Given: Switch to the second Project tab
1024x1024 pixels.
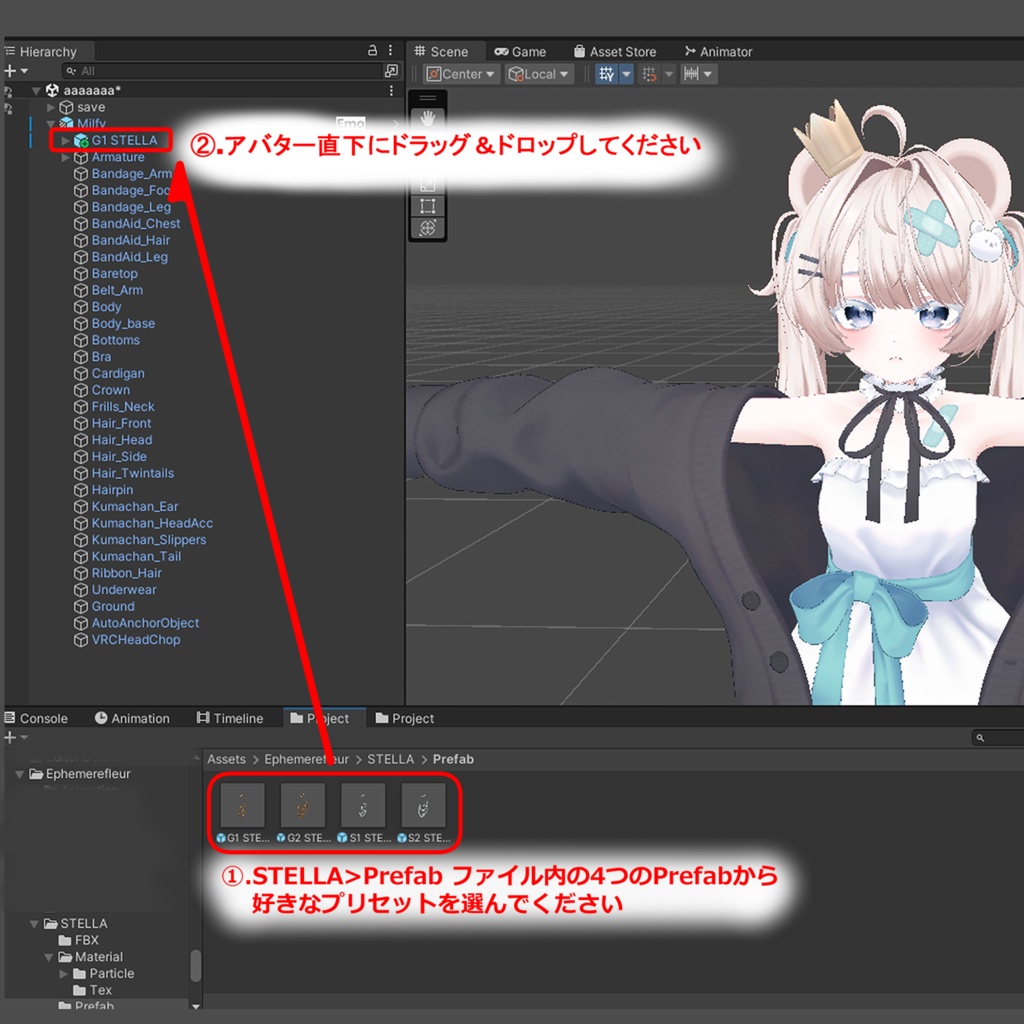Looking at the screenshot, I should coord(405,718).
